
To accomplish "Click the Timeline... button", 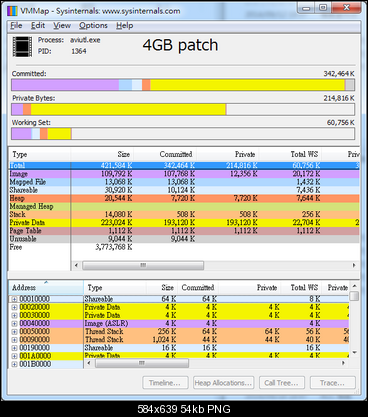I will click(165, 383).
